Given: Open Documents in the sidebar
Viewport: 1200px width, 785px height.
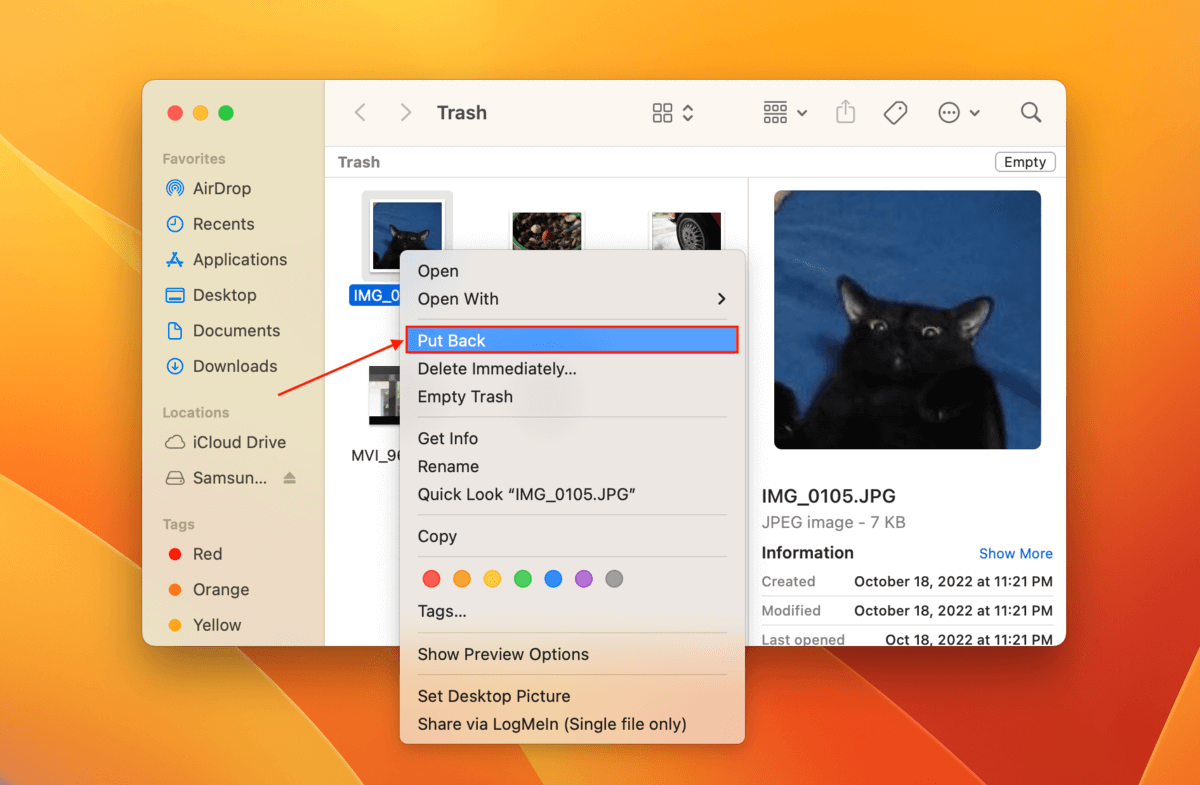Looking at the screenshot, I should [x=222, y=330].
